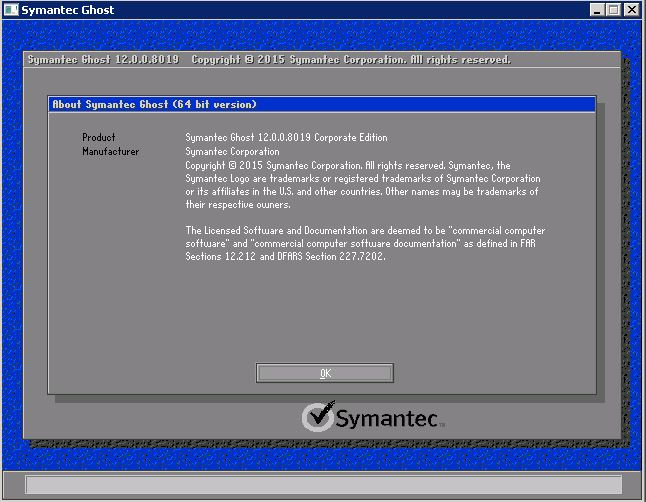Viewport: 646px width, 502px height.
Task: Click the Manufacturer field label
Action: point(110,152)
